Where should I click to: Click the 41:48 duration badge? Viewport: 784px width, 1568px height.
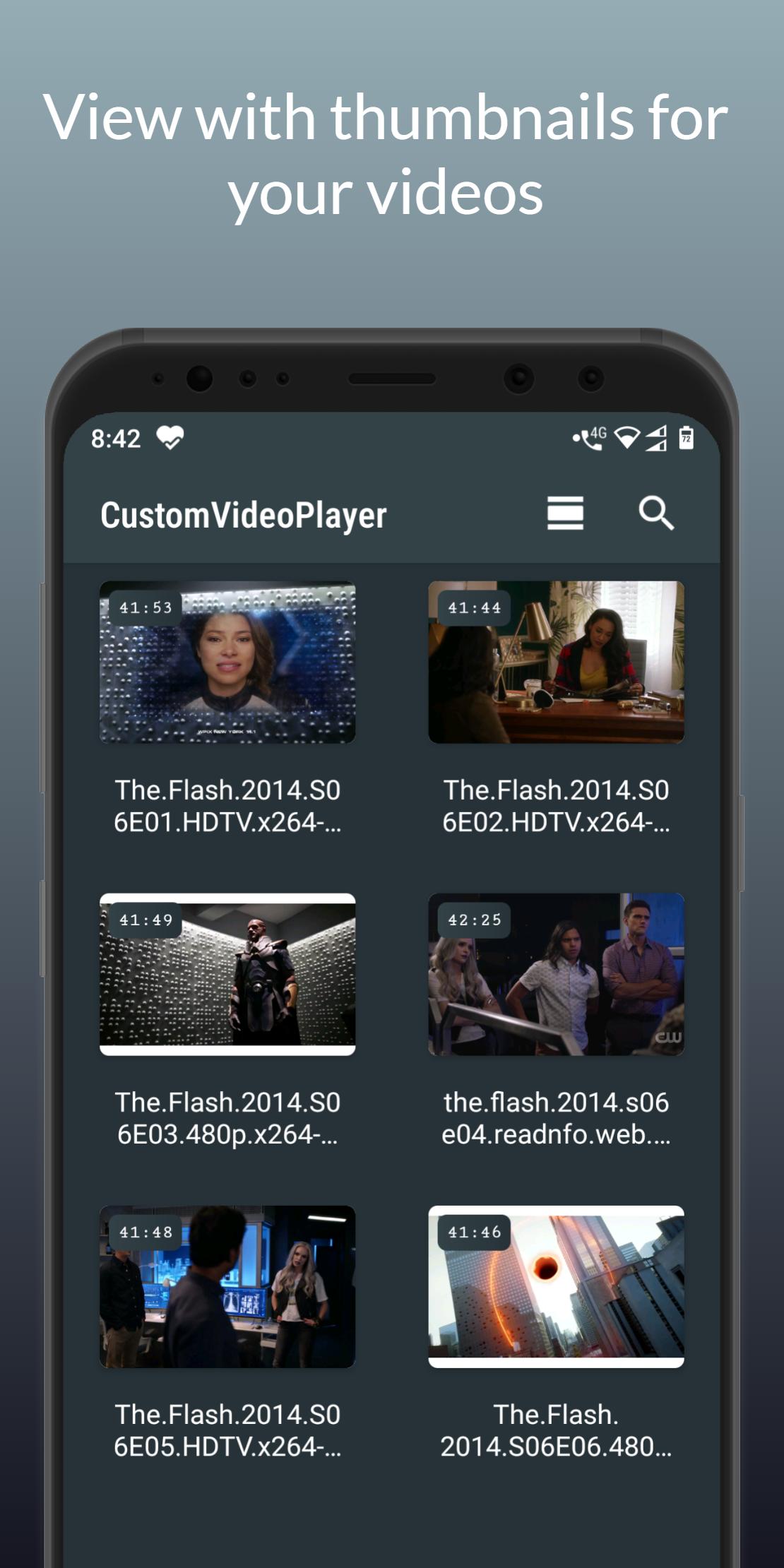145,1232
